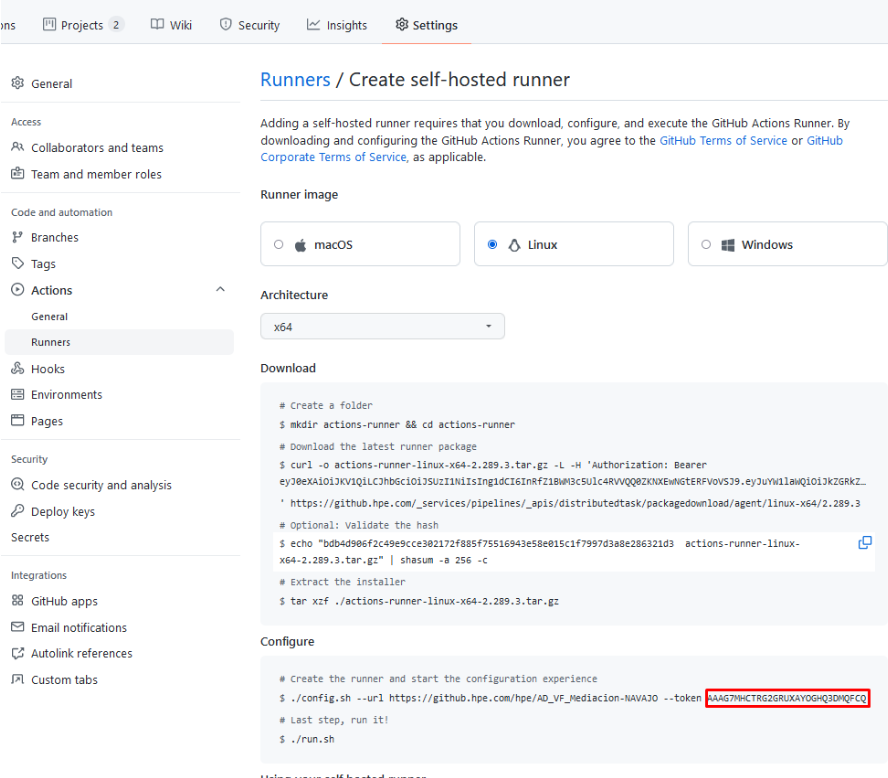Select Runners sub-item under Actions
888x778 pixels.
coord(119,342)
